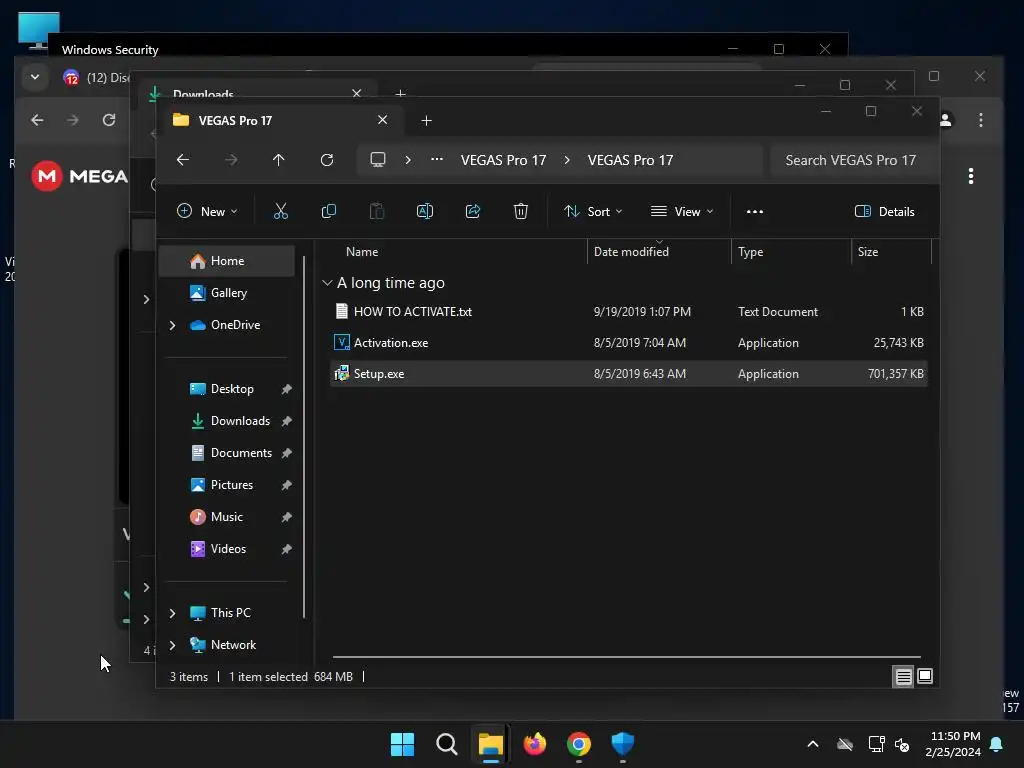The height and width of the screenshot is (768, 1024).
Task: Expand This PC in the navigation pane
Action: [x=172, y=613]
